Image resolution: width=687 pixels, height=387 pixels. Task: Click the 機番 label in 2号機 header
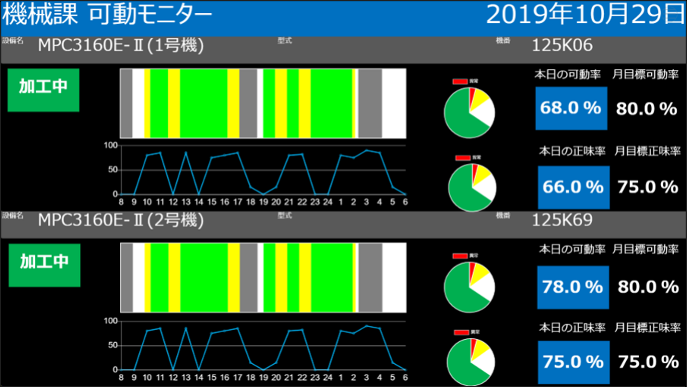click(503, 216)
